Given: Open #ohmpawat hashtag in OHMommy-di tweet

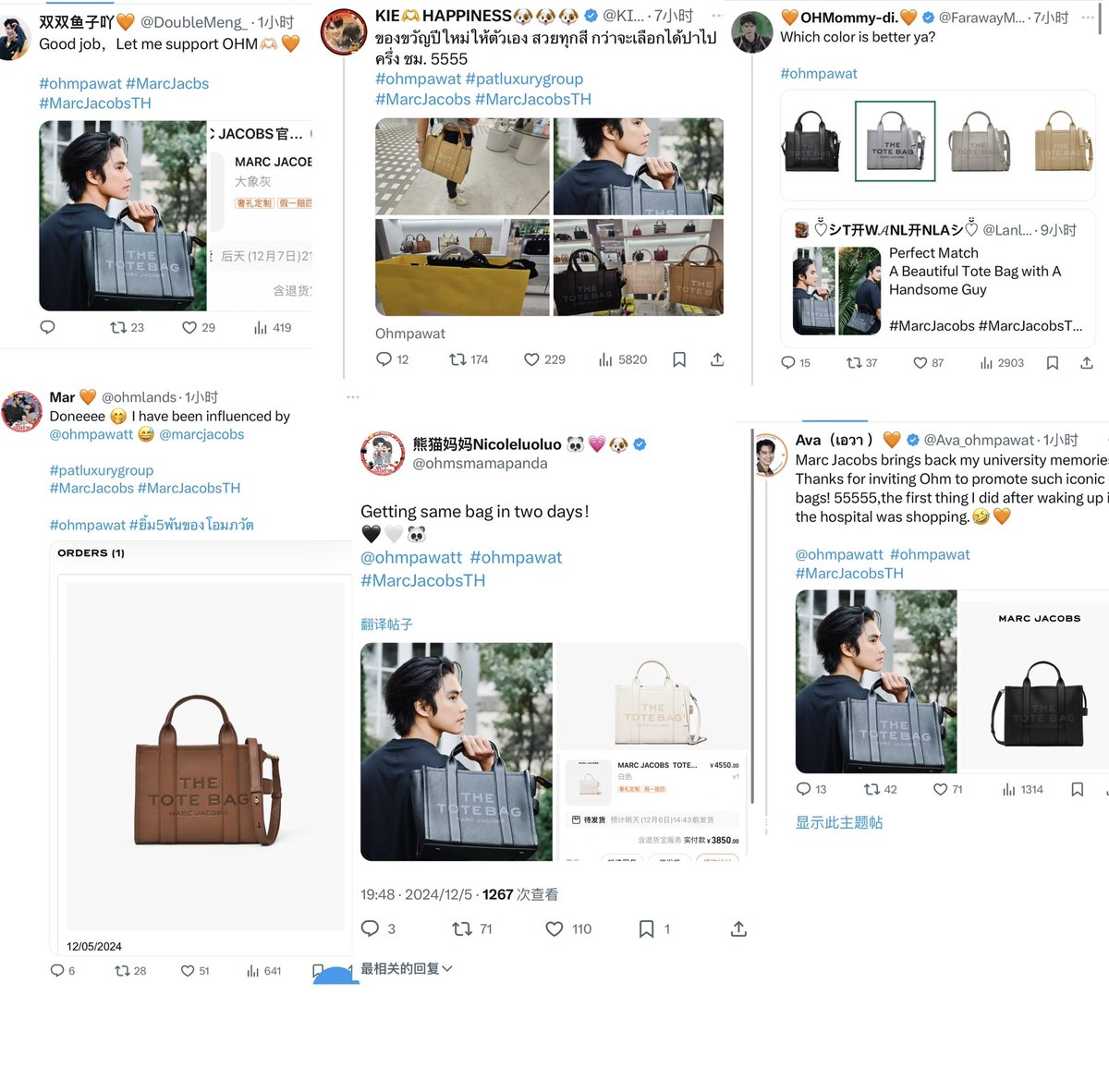Looking at the screenshot, I should click(x=819, y=73).
